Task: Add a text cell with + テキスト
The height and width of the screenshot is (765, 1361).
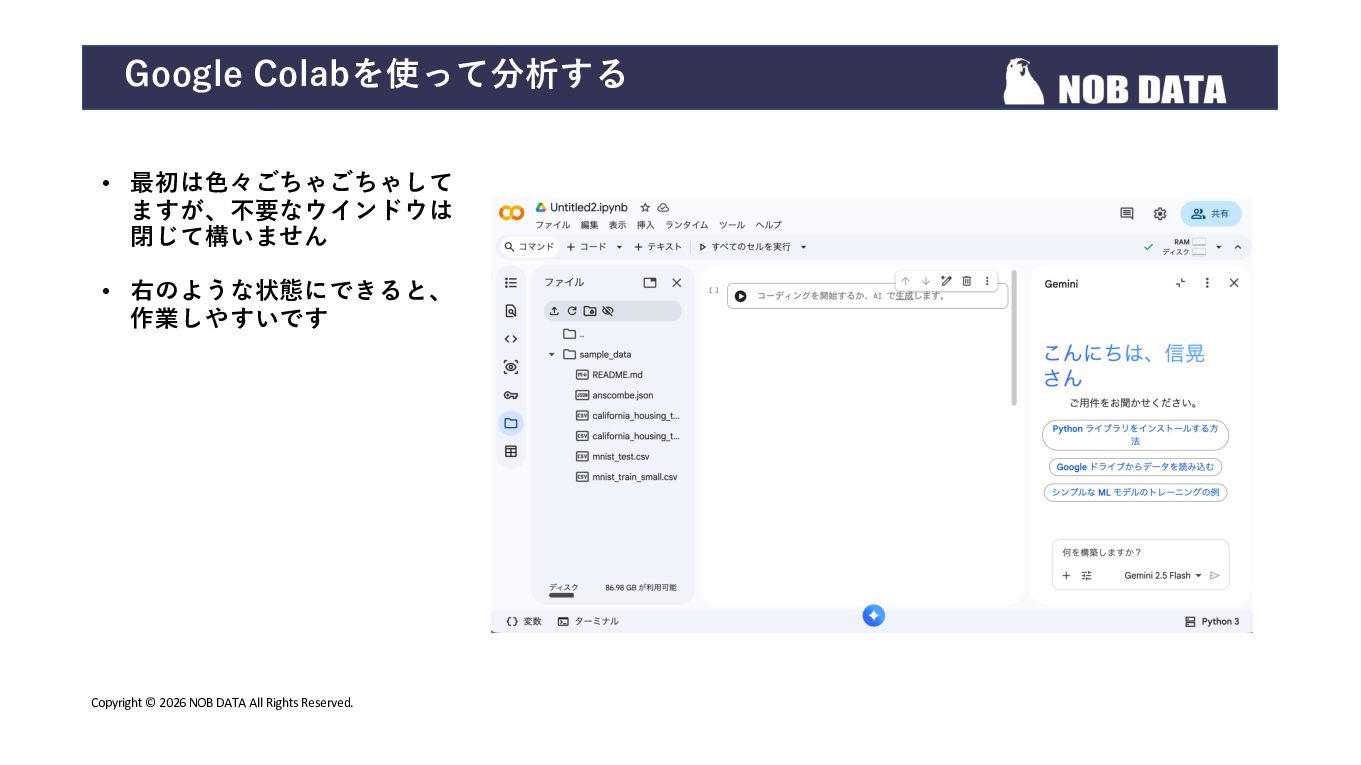Action: (658, 247)
